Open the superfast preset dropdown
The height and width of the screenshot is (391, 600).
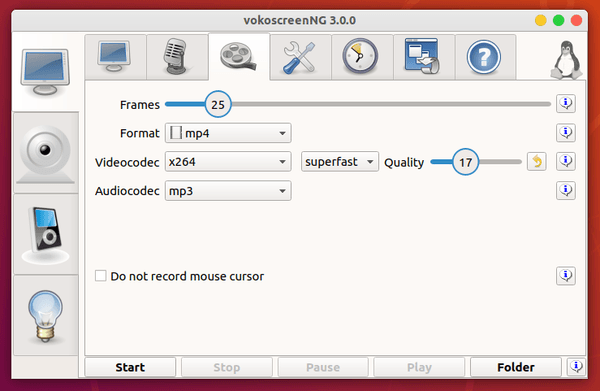(340, 162)
